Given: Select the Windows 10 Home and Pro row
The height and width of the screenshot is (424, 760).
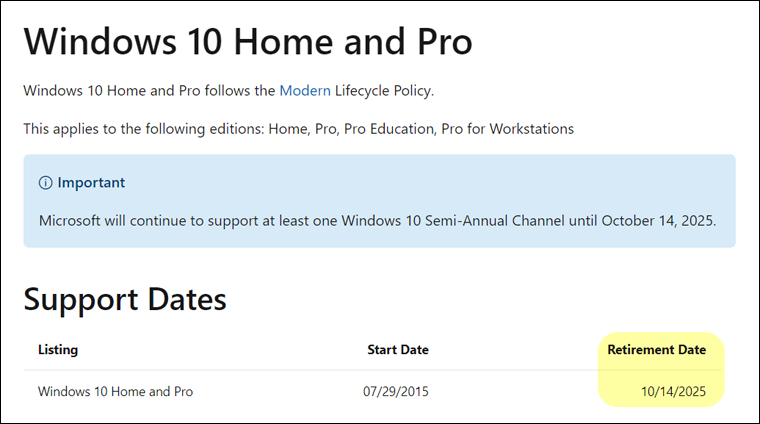Looking at the screenshot, I should click(372, 391).
